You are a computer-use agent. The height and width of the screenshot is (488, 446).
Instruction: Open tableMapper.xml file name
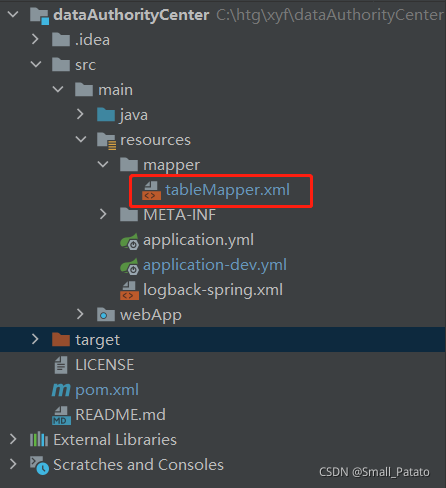coord(228,190)
